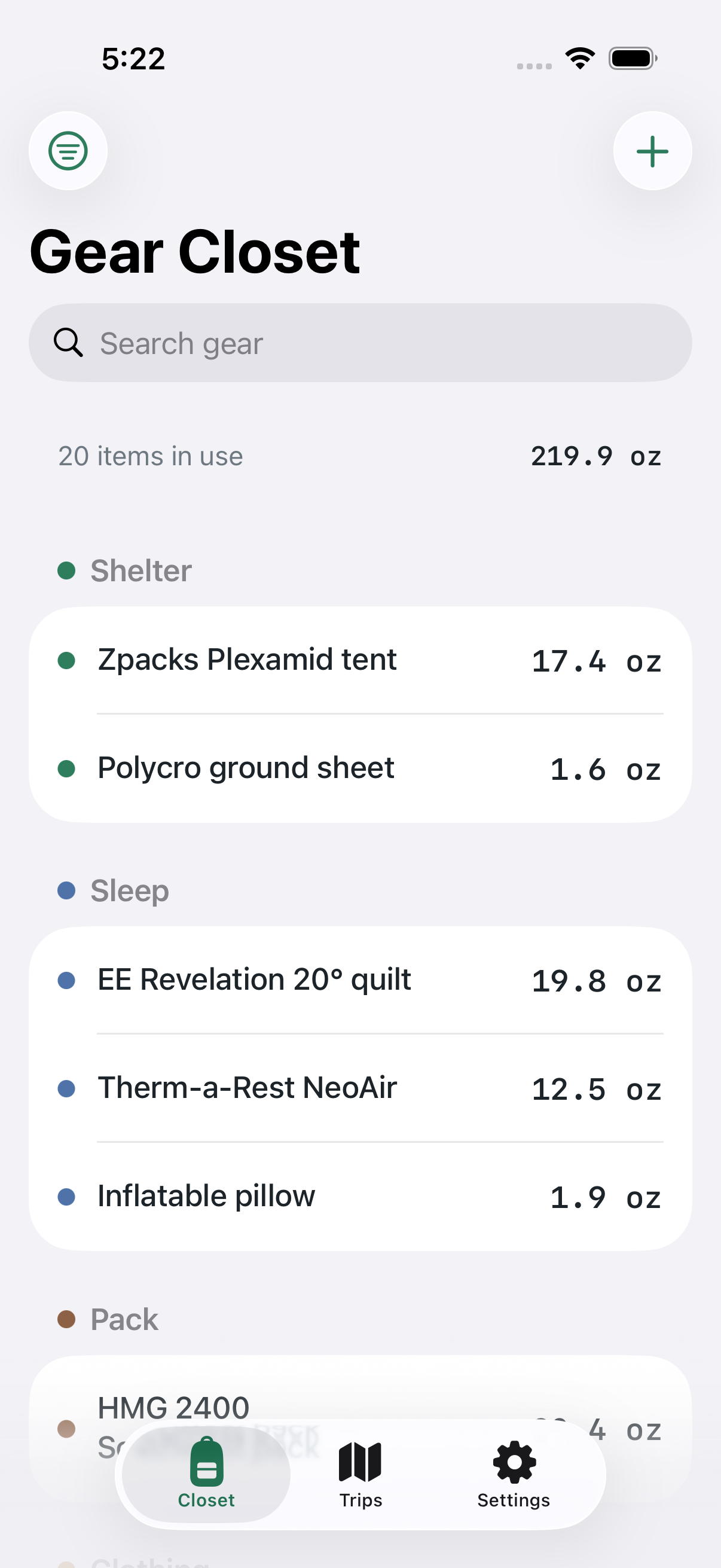Click the green Shelter color dot
This screenshot has width=721, height=1568.
(x=66, y=571)
